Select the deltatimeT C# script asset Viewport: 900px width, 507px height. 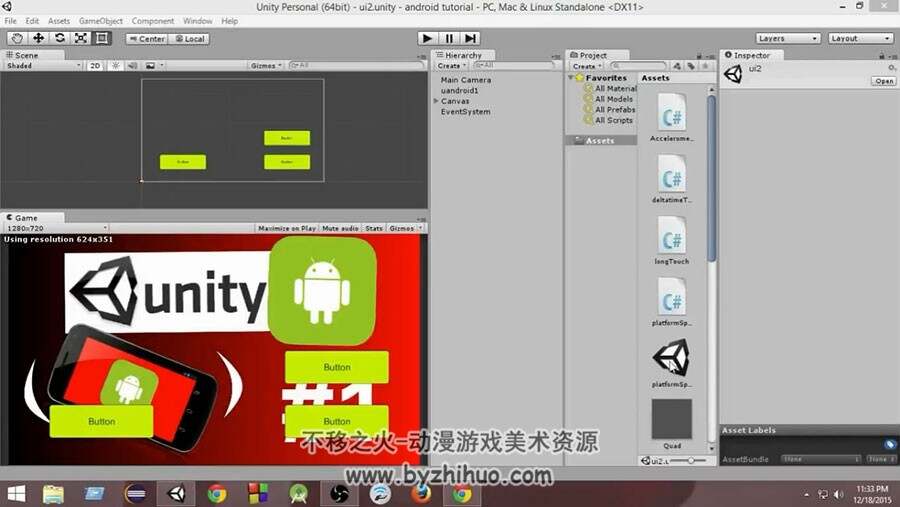[x=672, y=179]
